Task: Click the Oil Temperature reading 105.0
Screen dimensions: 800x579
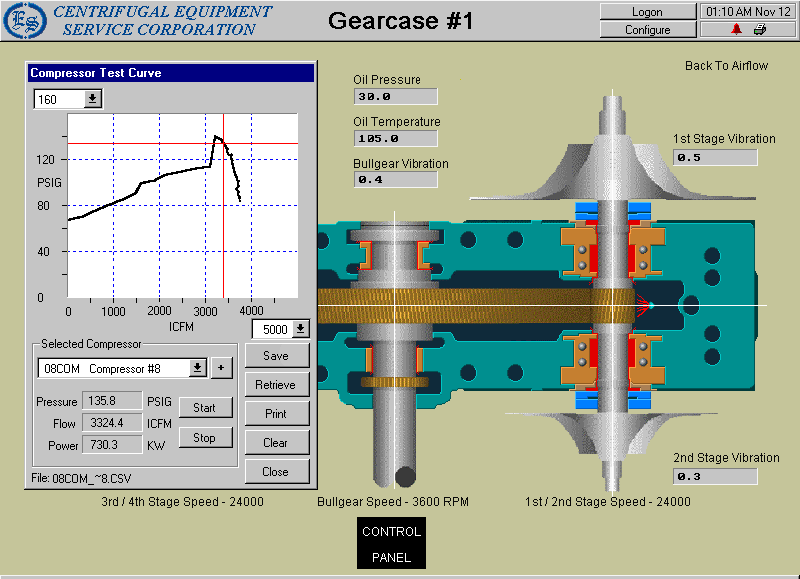Action: pyautogui.click(x=395, y=138)
